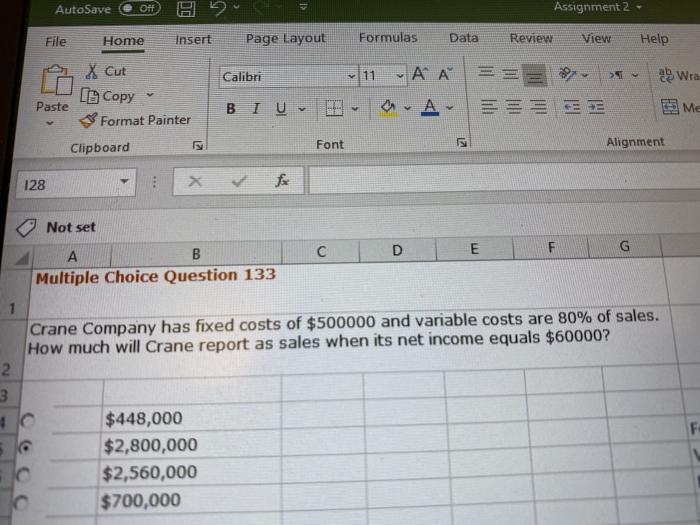Click the Save icon in title bar

click(186, 8)
